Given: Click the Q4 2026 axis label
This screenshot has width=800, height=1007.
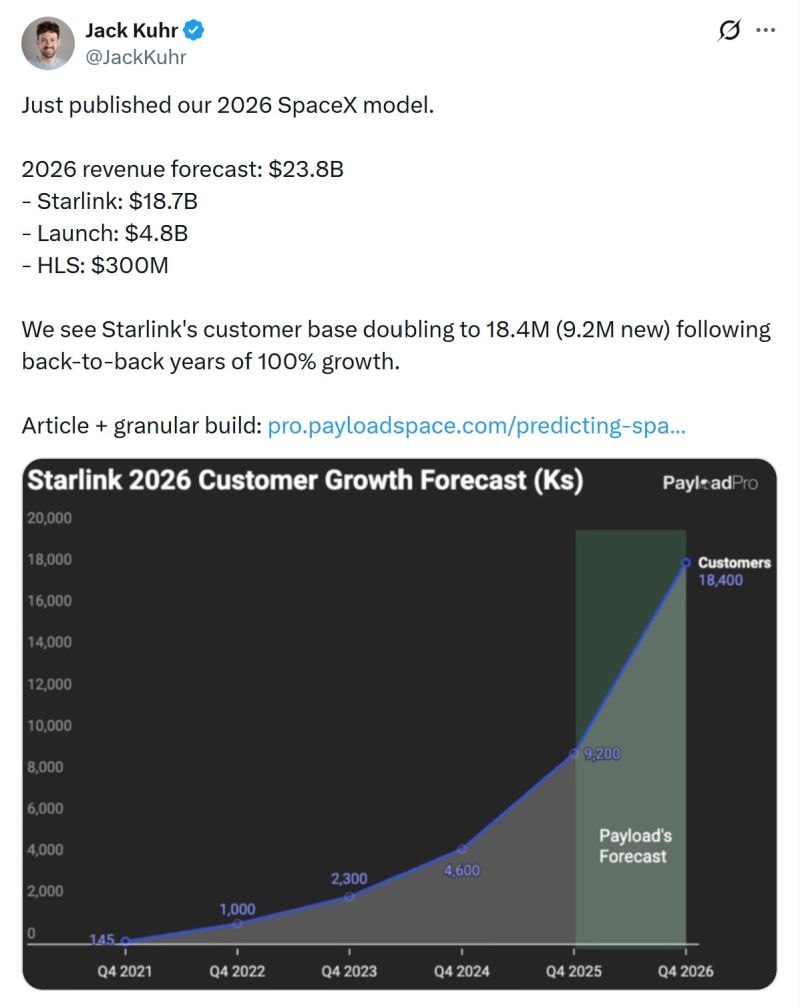Looking at the screenshot, I should pyautogui.click(x=687, y=970).
